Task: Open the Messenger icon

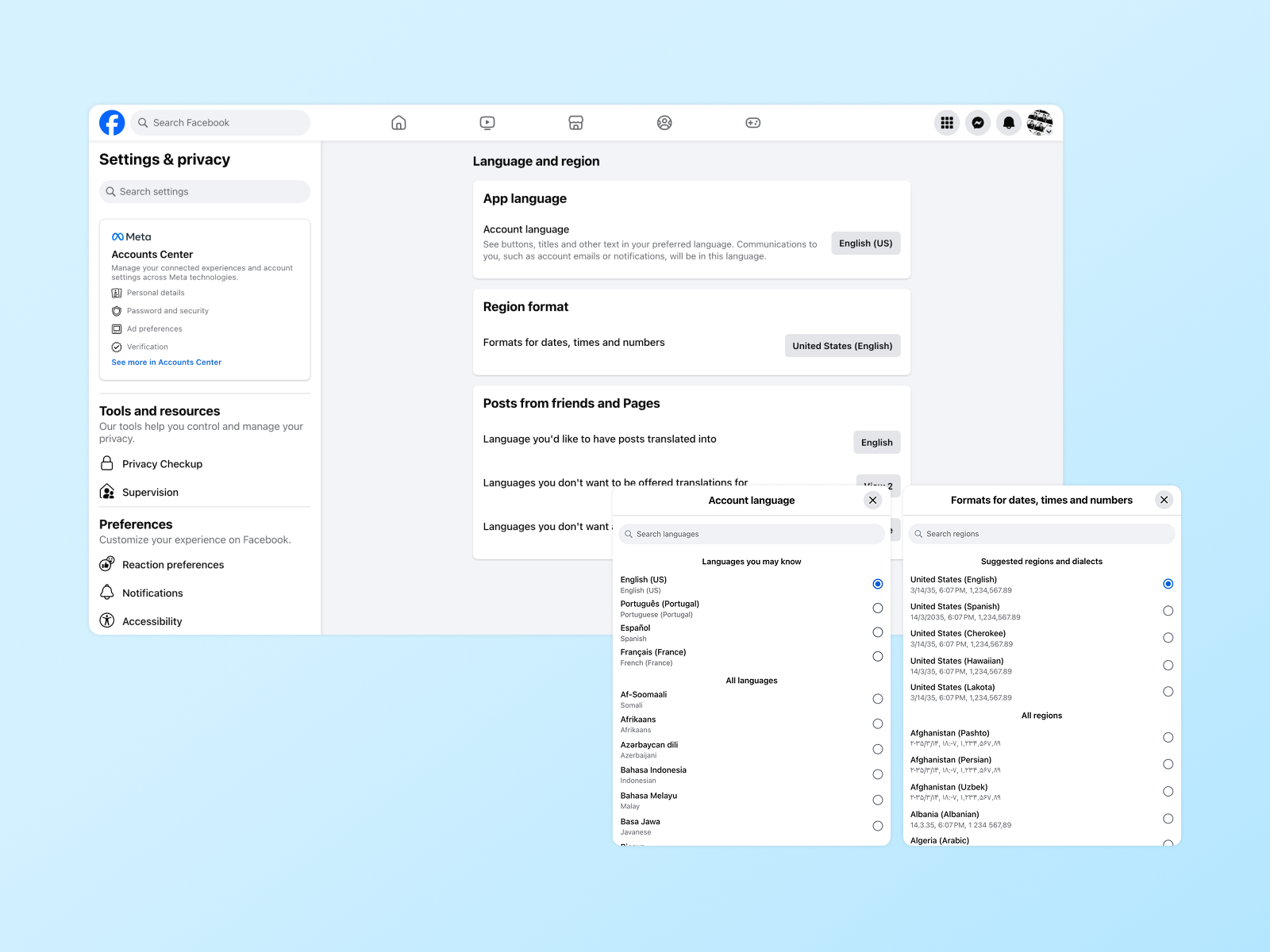Action: point(978,123)
